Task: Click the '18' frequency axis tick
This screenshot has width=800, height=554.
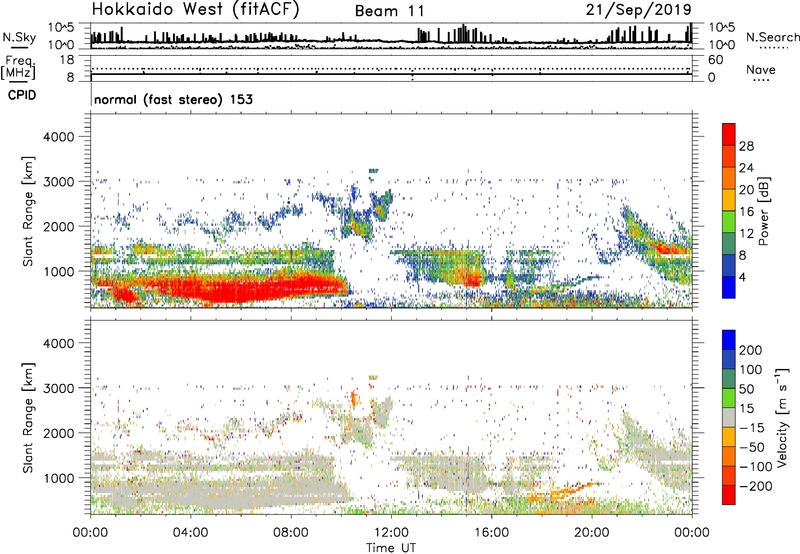Action: (x=67, y=60)
